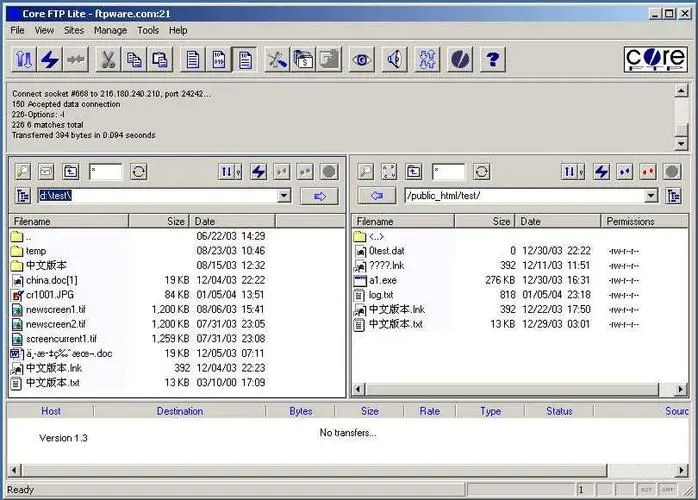Sort local list by Filename column header
This screenshot has width=698, height=500.
coord(69,221)
